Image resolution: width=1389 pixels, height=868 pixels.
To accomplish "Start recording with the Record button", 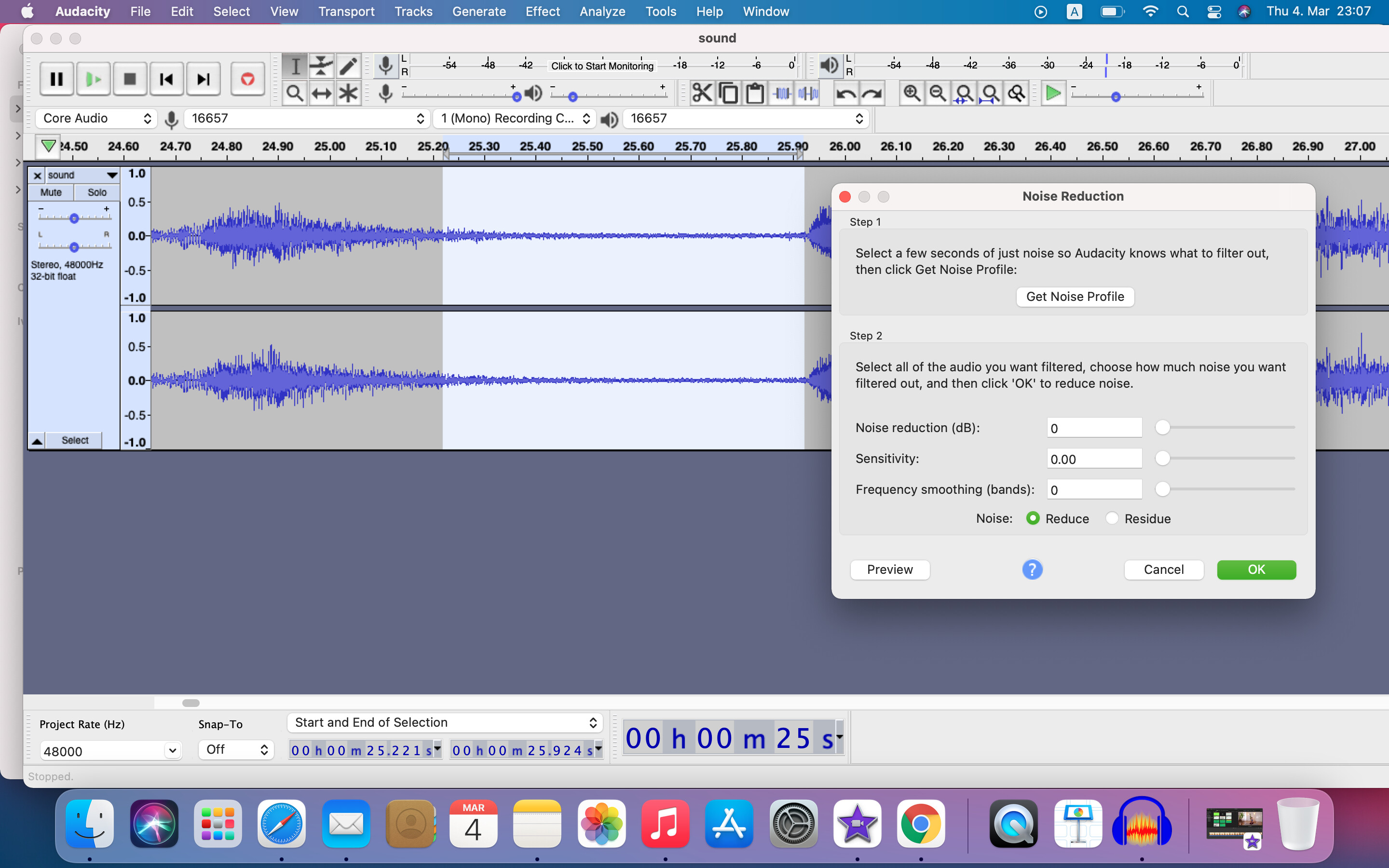I will coord(247,79).
